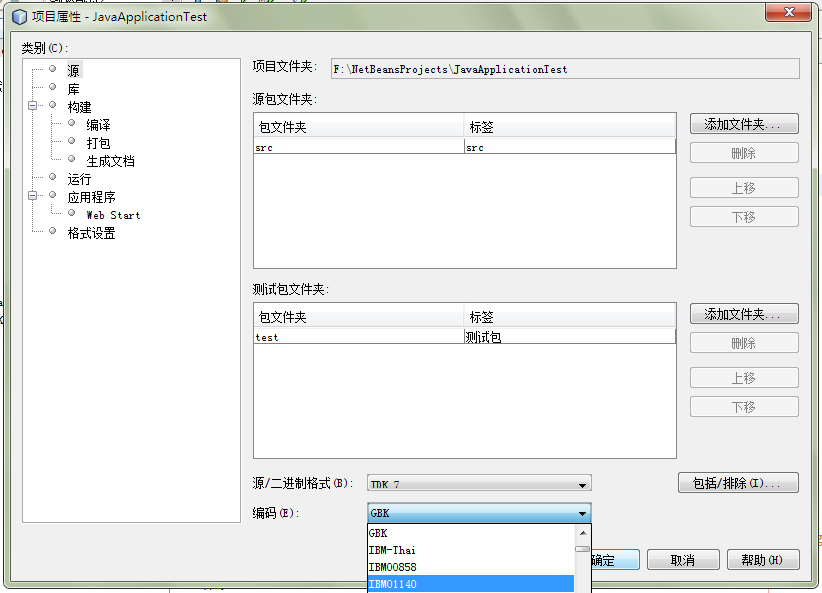
Task: Click 添加文件夹 for source packages
Action: pyautogui.click(x=744, y=124)
